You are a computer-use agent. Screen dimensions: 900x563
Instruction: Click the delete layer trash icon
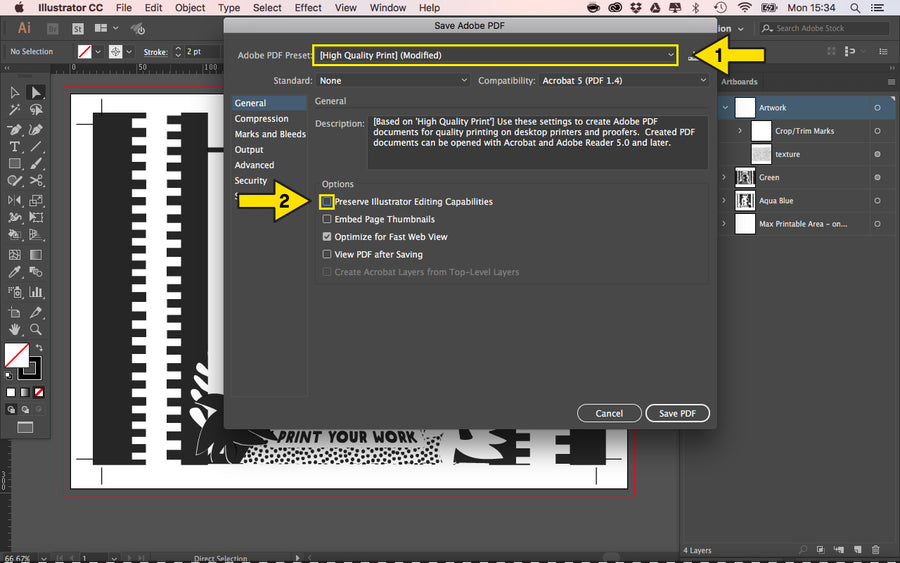coord(875,550)
